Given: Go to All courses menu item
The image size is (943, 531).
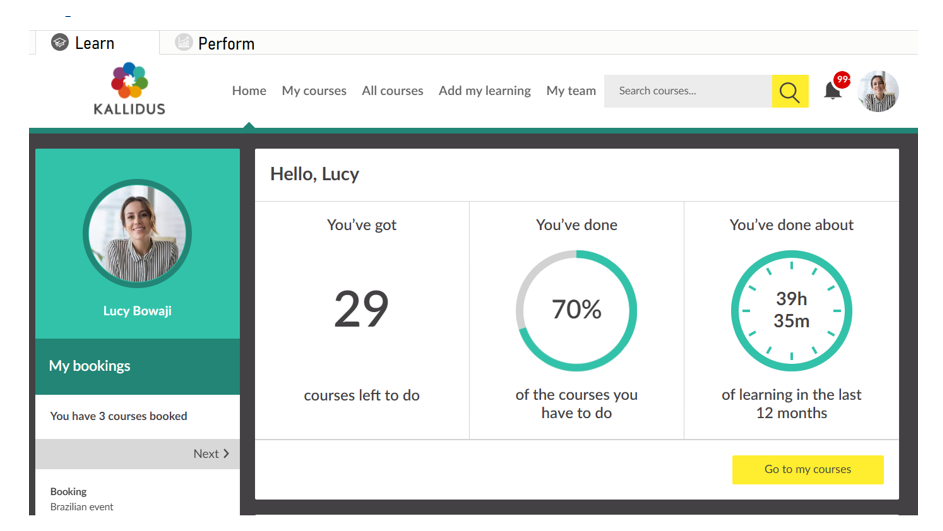Looking at the screenshot, I should pyautogui.click(x=392, y=91).
